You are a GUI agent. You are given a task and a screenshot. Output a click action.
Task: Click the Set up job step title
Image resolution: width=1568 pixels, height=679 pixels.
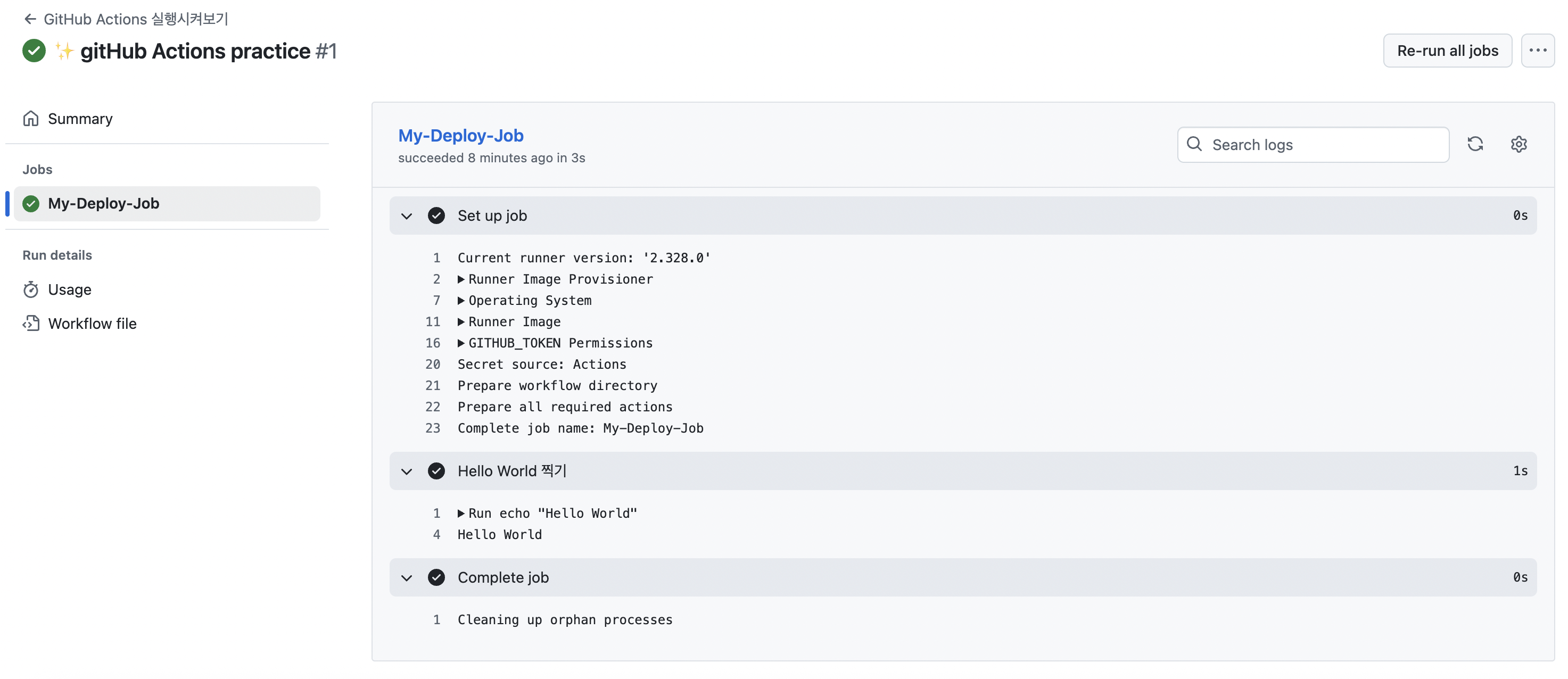[x=492, y=216]
